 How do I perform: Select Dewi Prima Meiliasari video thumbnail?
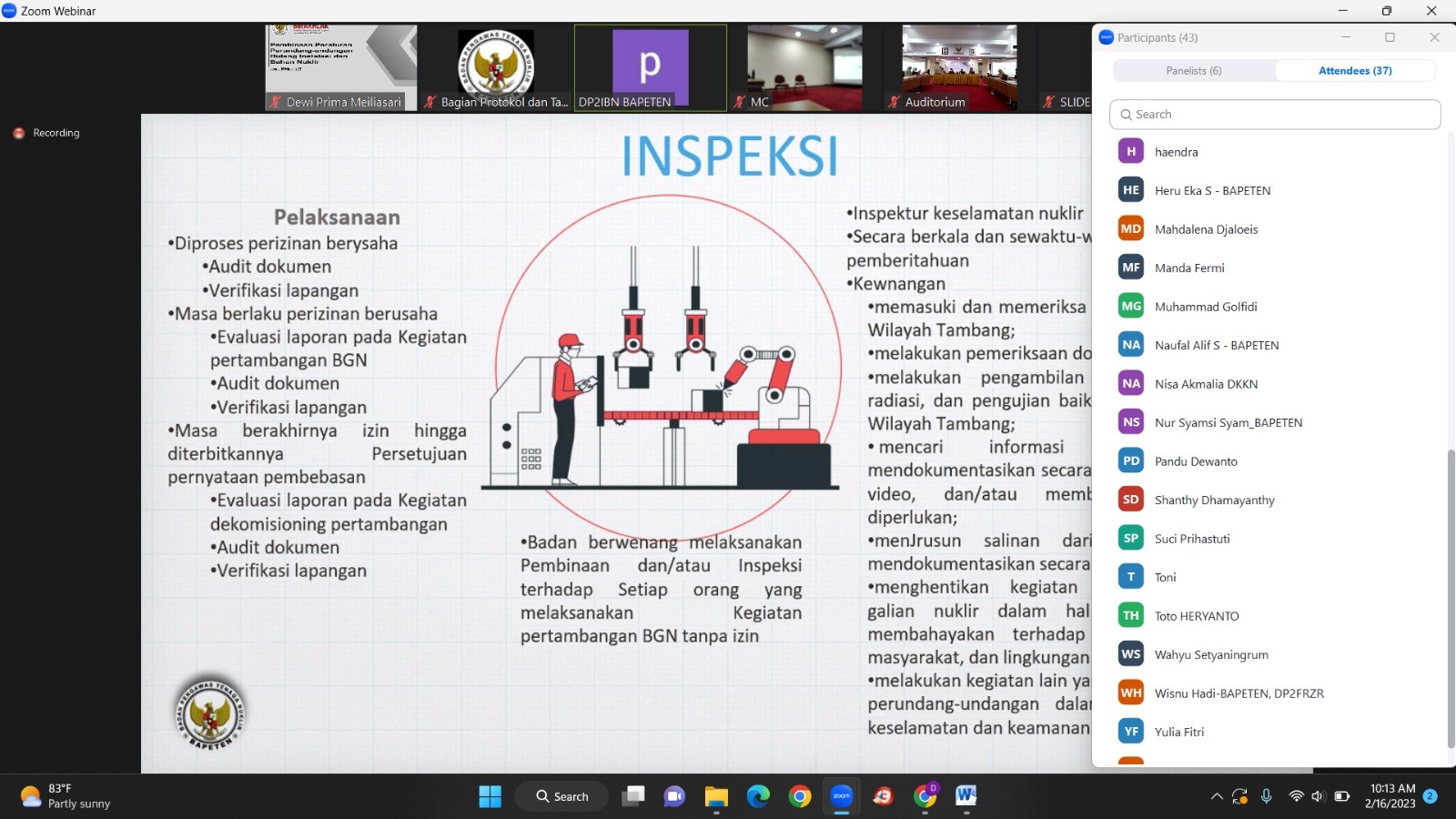341,68
